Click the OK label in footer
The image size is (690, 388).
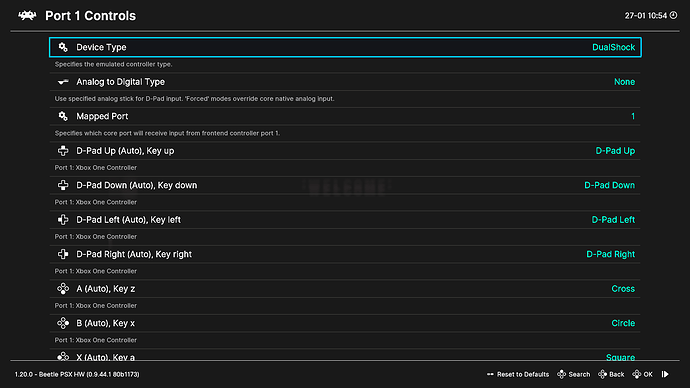coord(648,374)
